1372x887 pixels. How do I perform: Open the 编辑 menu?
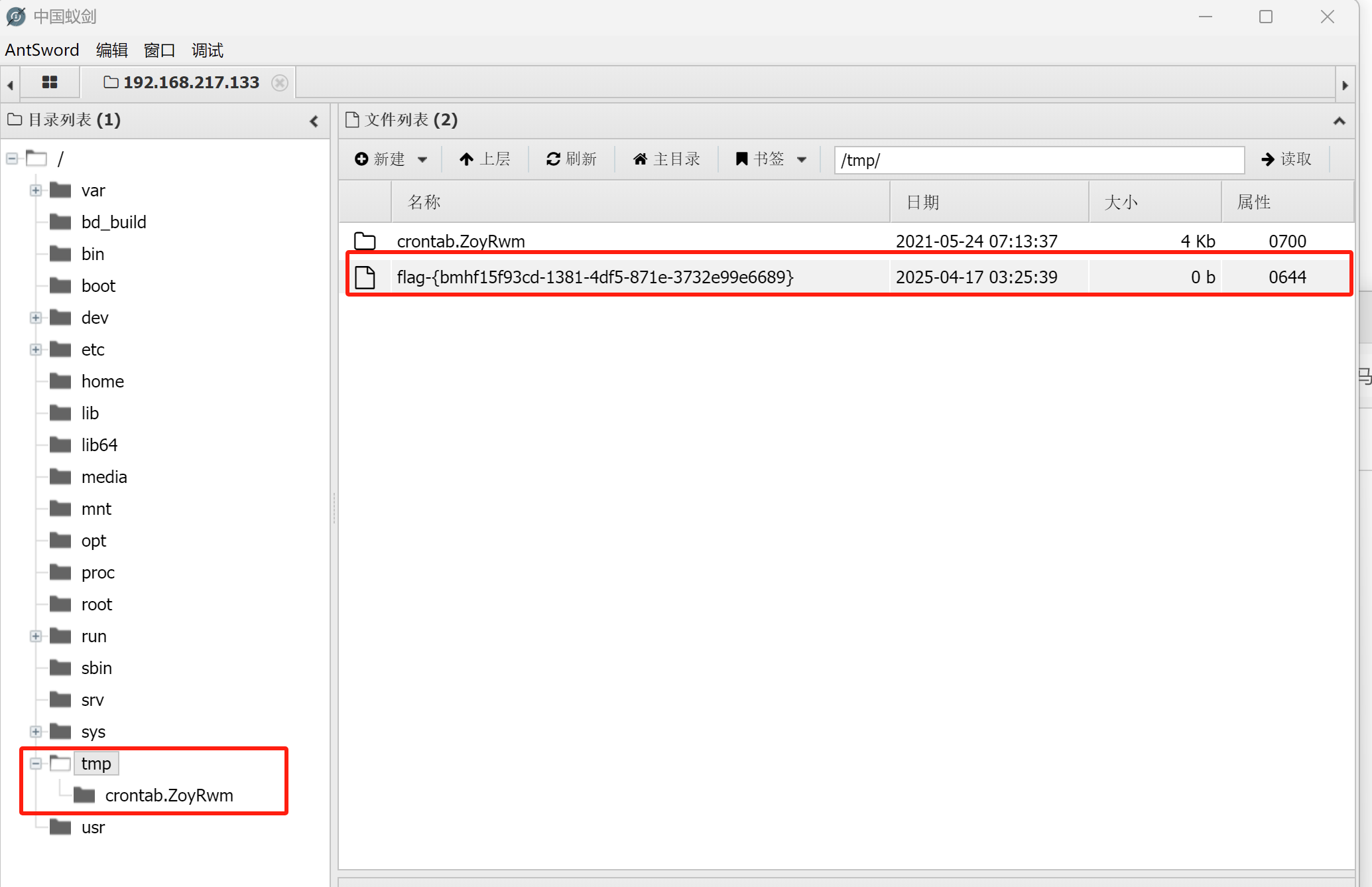coord(111,50)
